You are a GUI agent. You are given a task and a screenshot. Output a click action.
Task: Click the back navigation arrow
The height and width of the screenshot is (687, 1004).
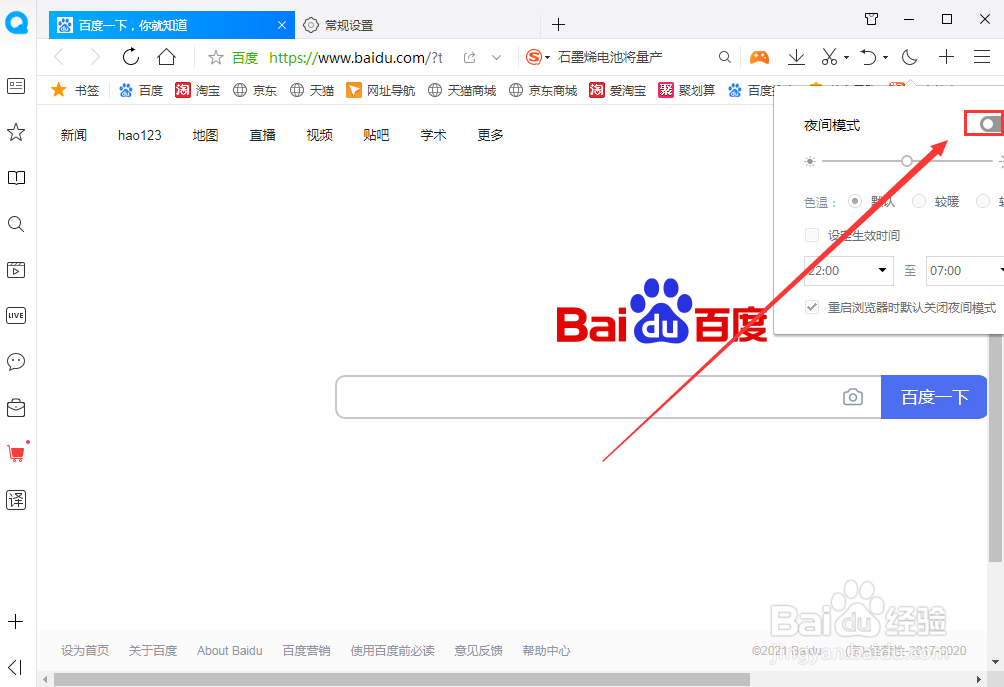click(59, 57)
